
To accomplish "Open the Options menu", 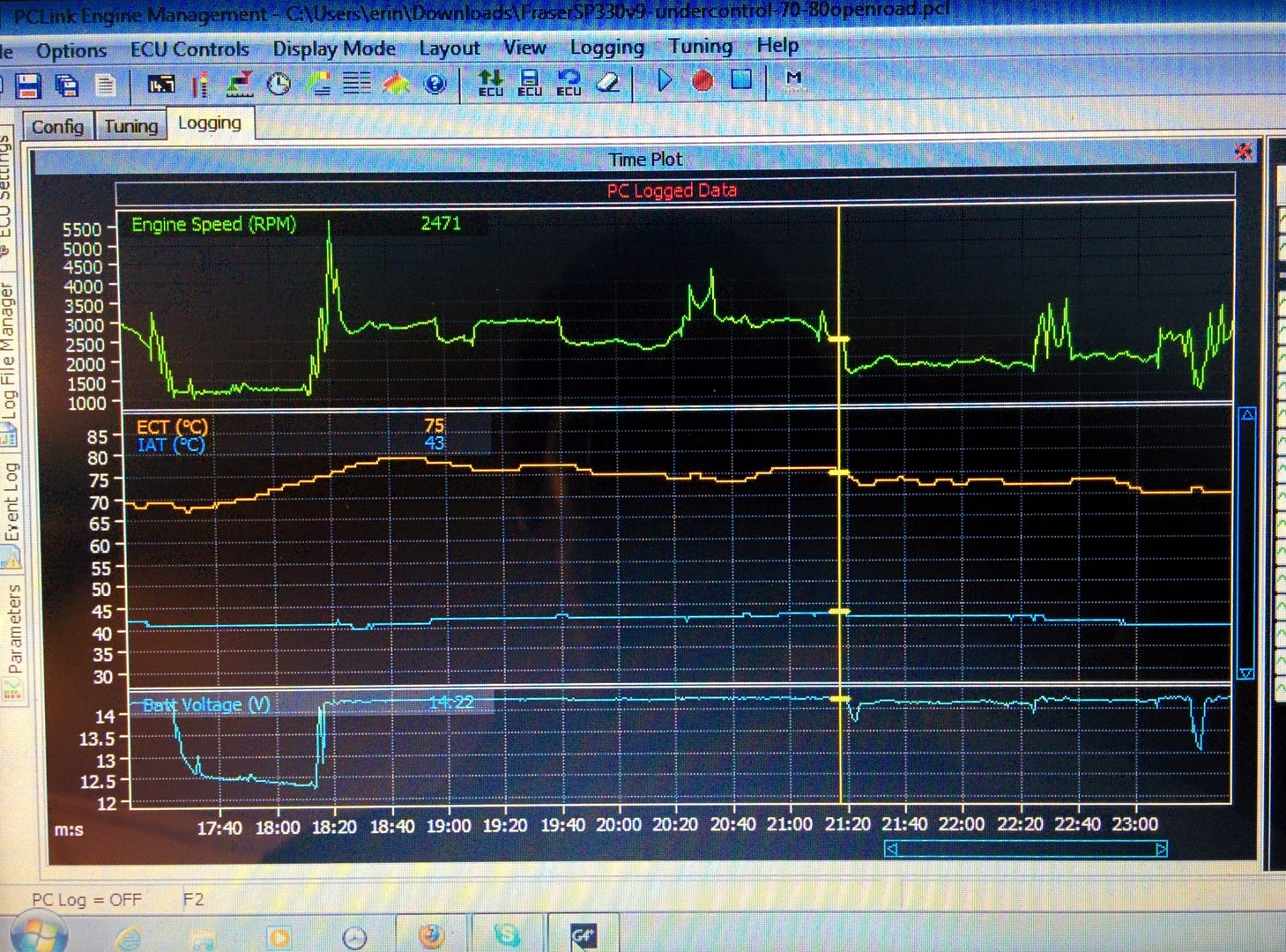I will pyautogui.click(x=71, y=51).
